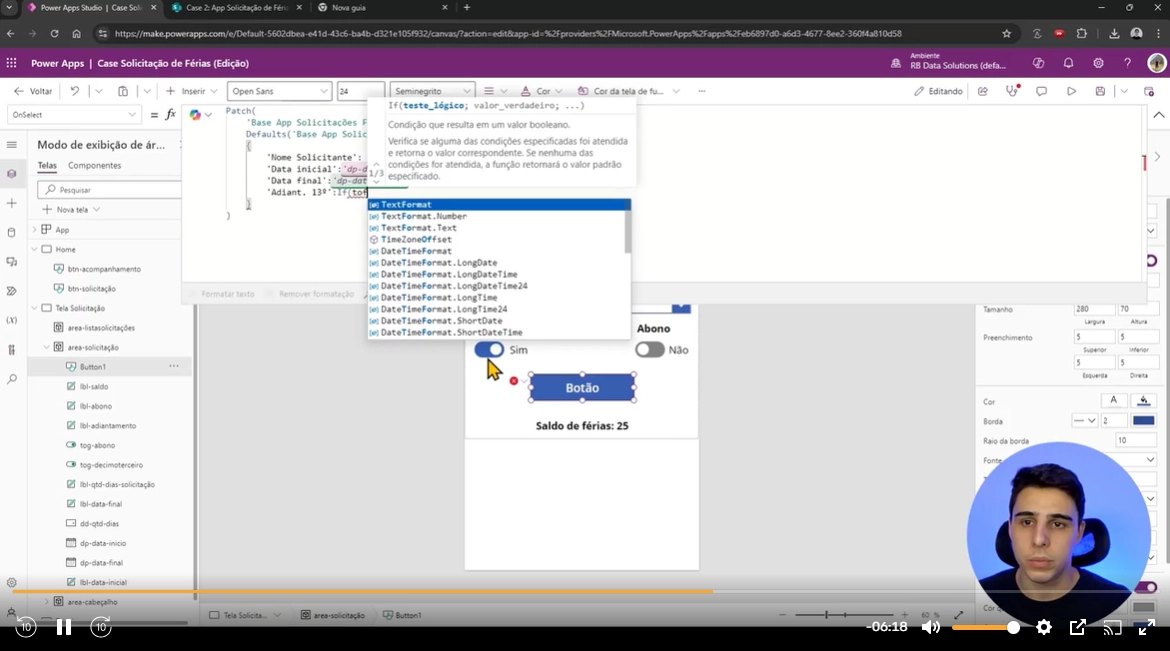Click the fx formula icon
Screen dimensions: 1170x651
point(170,115)
